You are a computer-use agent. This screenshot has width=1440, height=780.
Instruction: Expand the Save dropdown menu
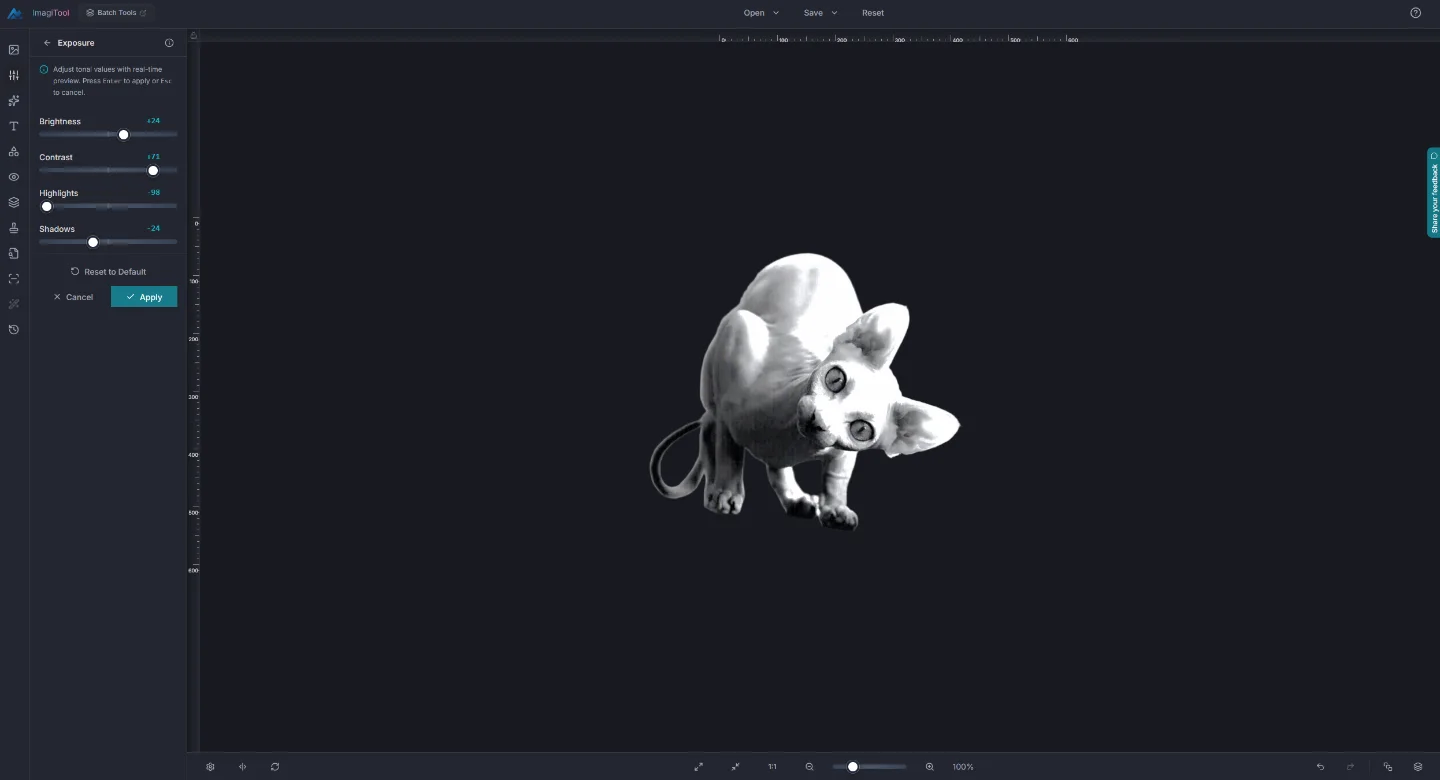[821, 13]
